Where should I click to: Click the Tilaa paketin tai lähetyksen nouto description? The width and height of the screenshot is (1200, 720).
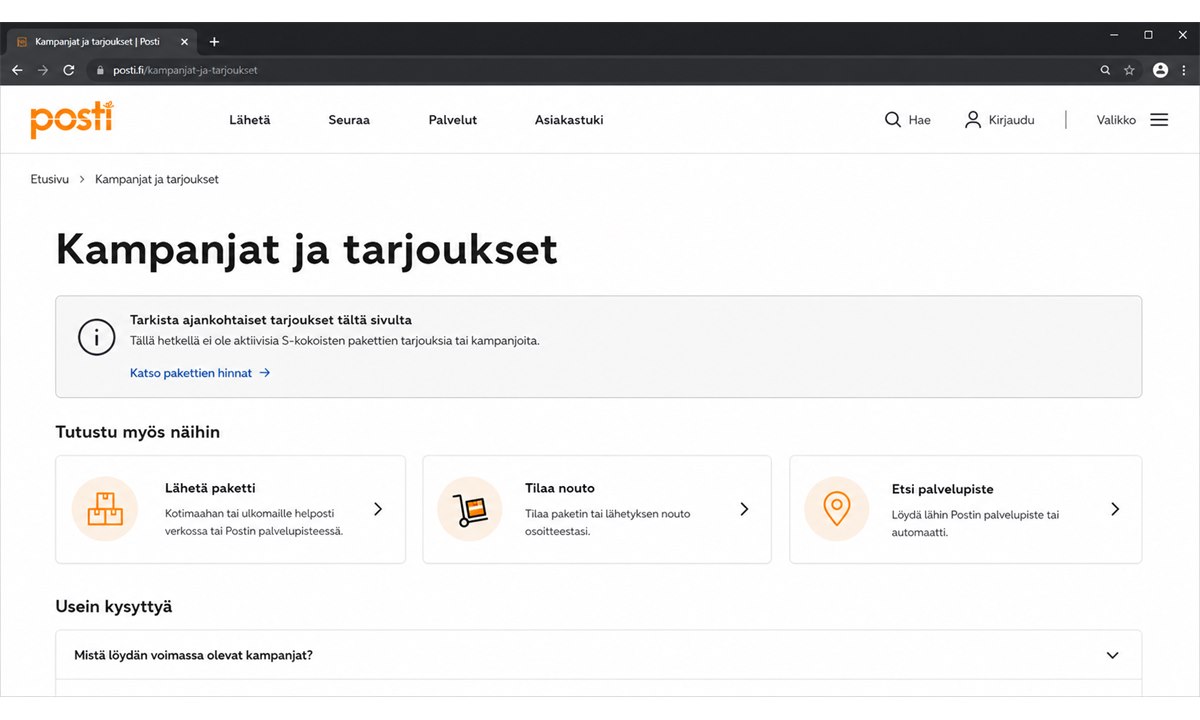coord(608,522)
